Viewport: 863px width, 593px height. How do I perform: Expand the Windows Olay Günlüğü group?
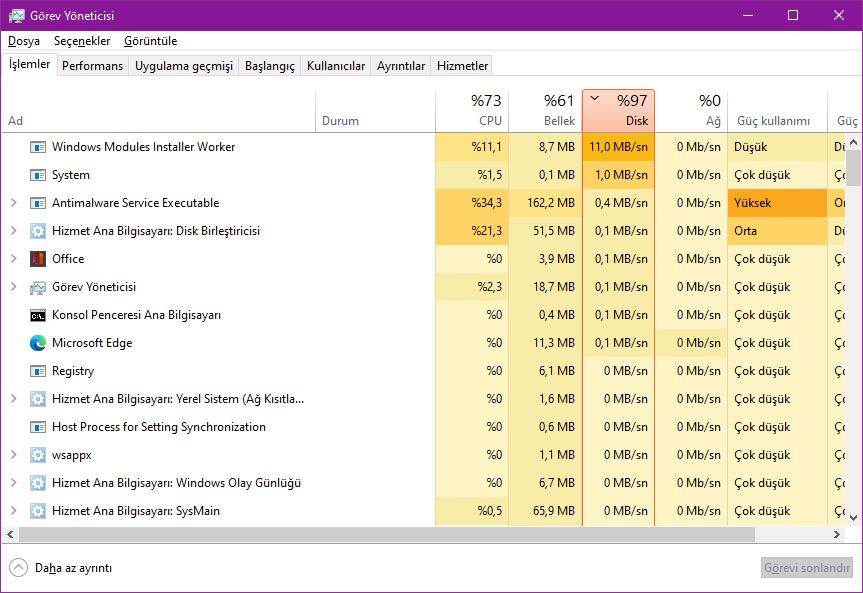click(x=14, y=483)
